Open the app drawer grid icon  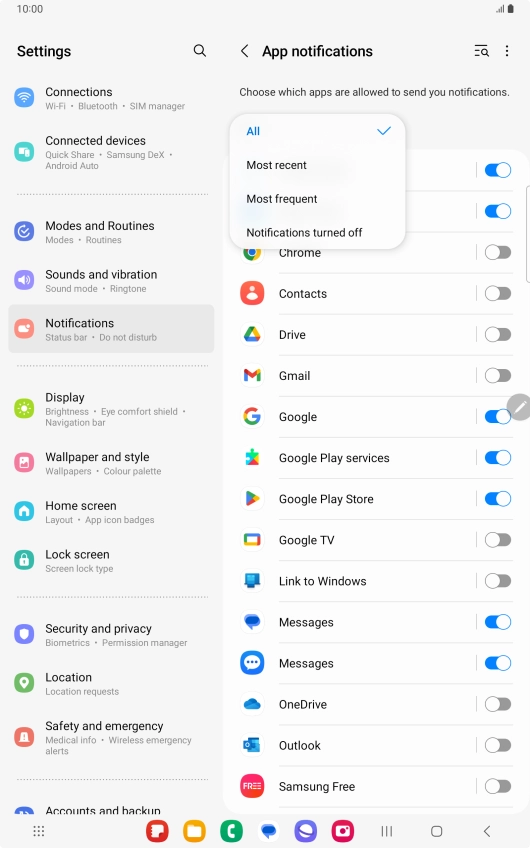38,831
